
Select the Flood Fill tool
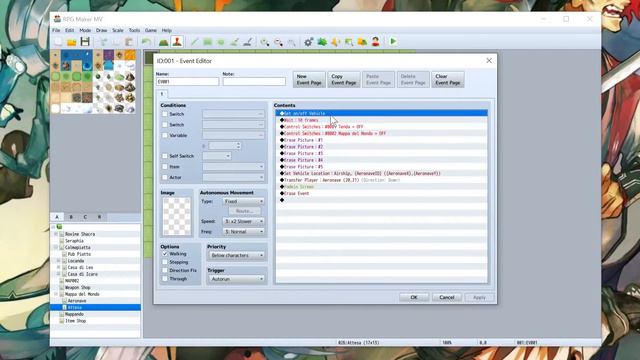[234, 42]
